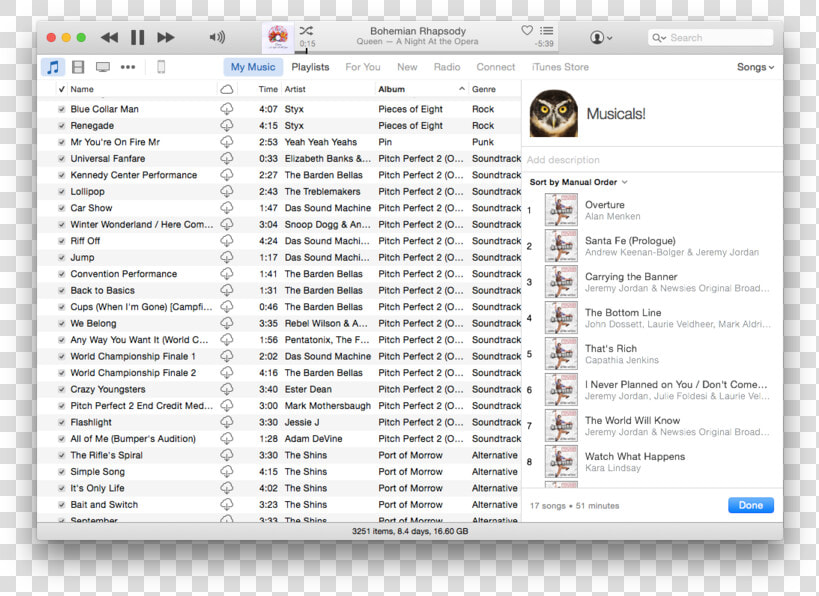Uncheck the Renegade checkbox

tap(61, 125)
